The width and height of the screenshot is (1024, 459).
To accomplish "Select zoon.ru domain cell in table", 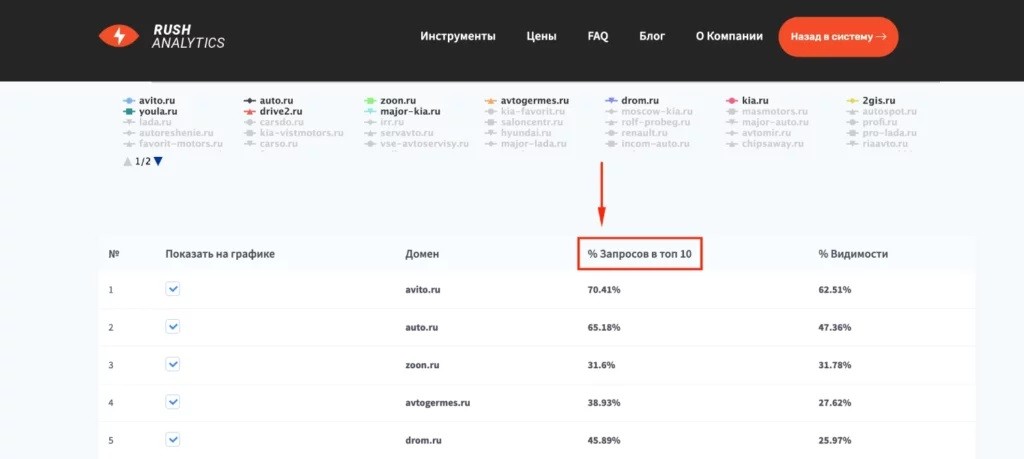I will coord(422,365).
